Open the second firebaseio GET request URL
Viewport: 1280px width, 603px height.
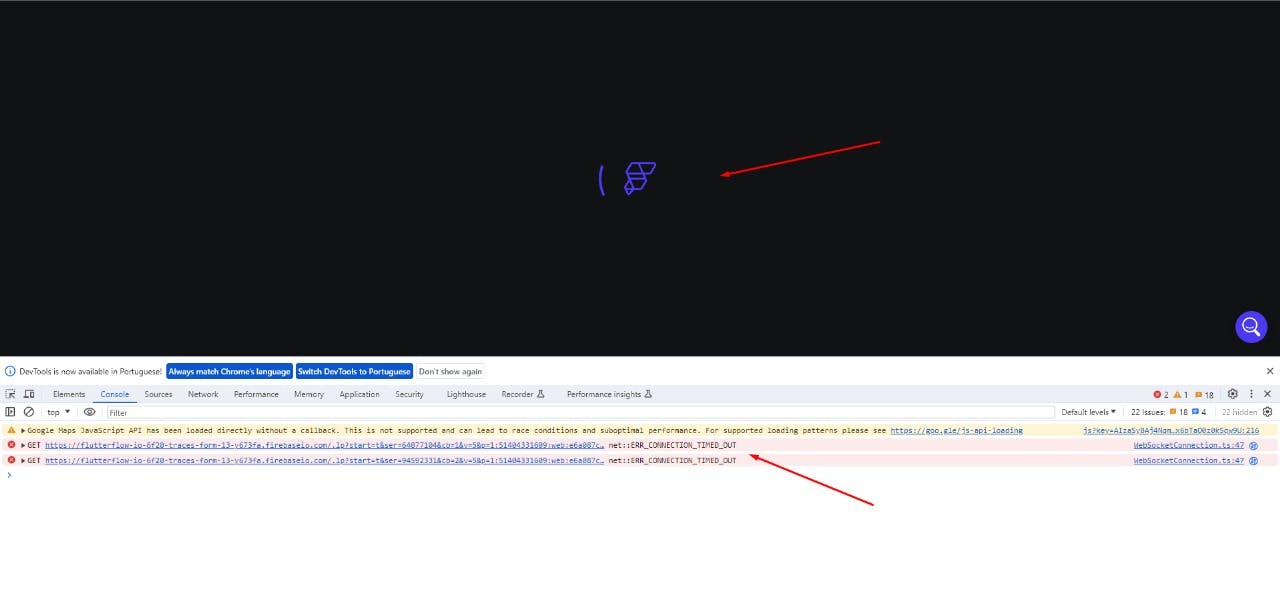click(324, 460)
